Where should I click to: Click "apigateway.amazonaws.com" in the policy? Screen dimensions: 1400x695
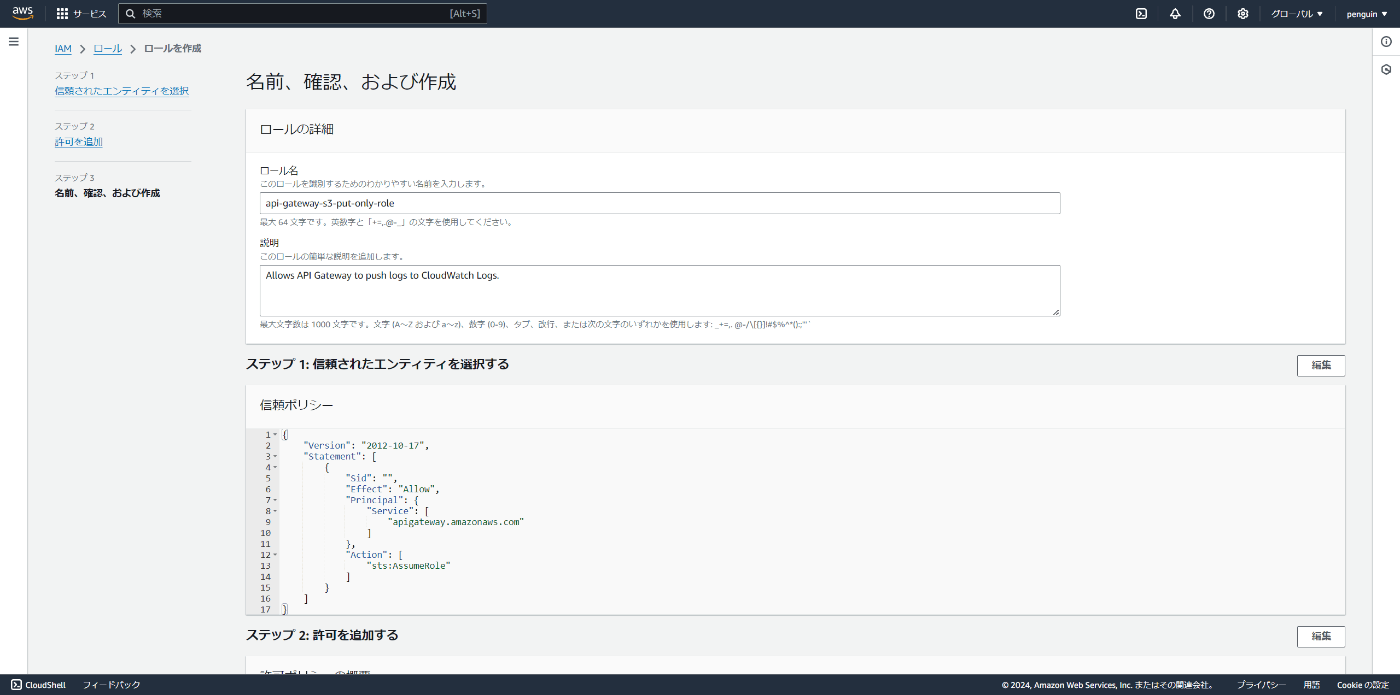click(x=456, y=522)
